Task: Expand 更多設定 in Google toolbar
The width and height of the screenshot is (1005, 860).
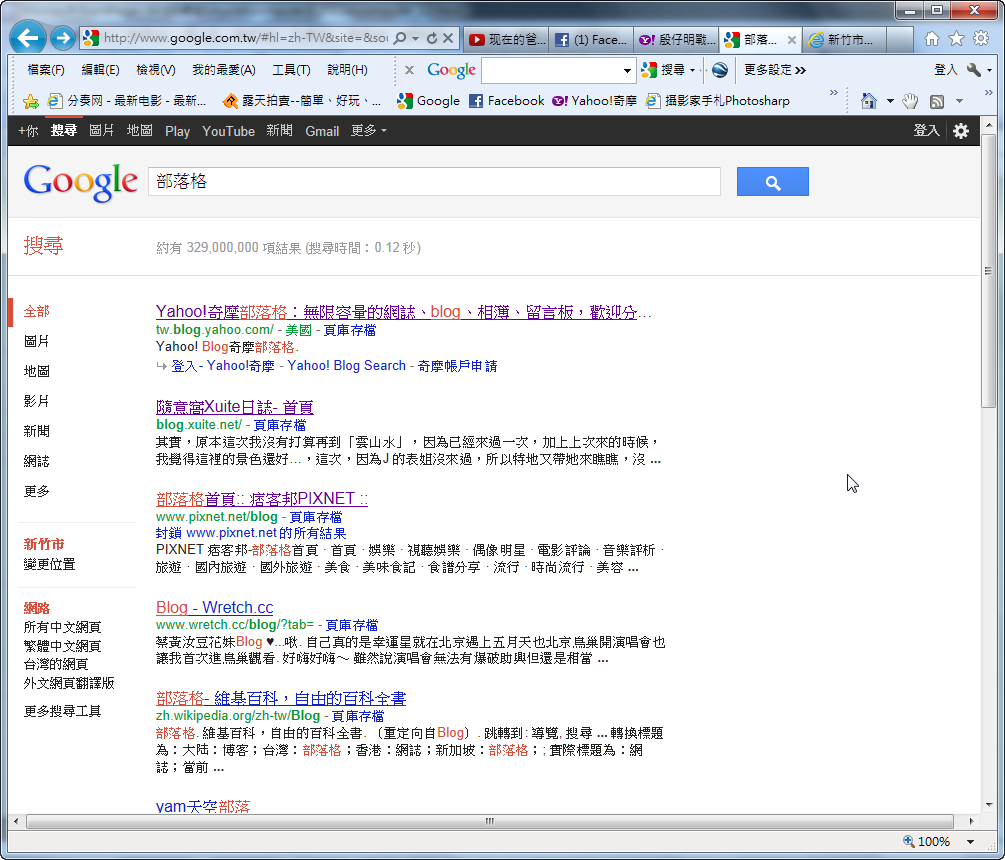Action: tap(775, 70)
